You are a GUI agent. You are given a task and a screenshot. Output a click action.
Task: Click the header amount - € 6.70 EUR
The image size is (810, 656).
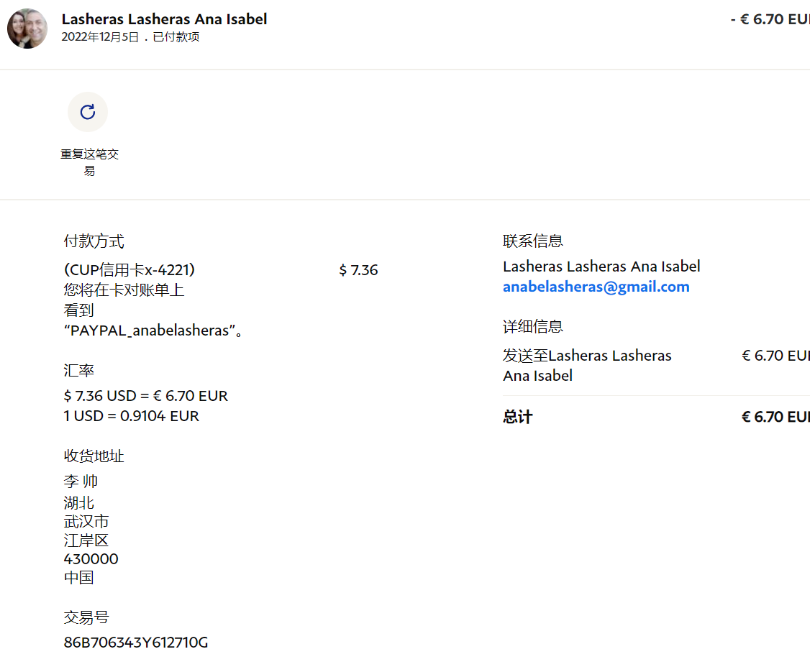click(x=770, y=19)
